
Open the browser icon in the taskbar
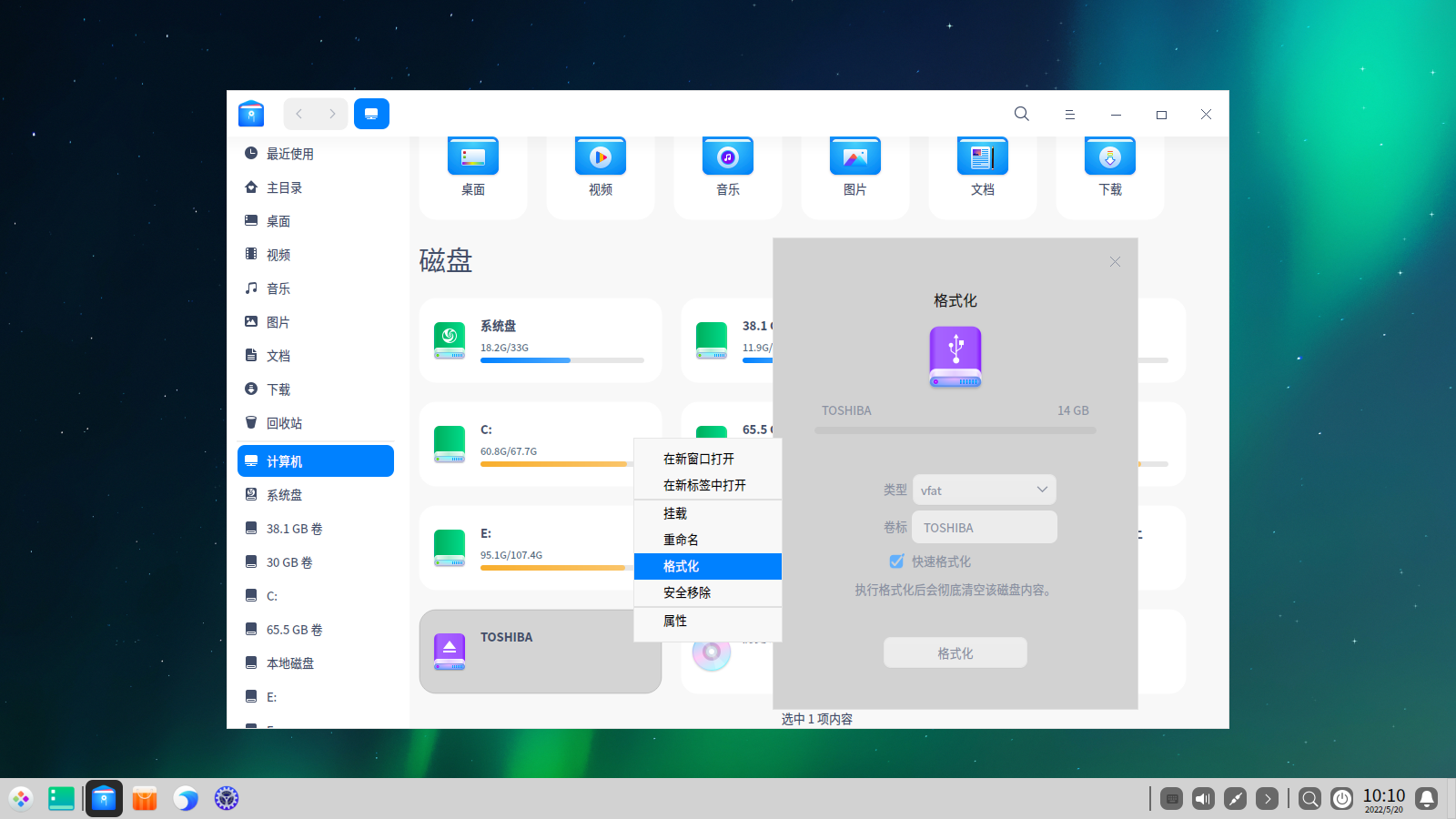[x=187, y=798]
